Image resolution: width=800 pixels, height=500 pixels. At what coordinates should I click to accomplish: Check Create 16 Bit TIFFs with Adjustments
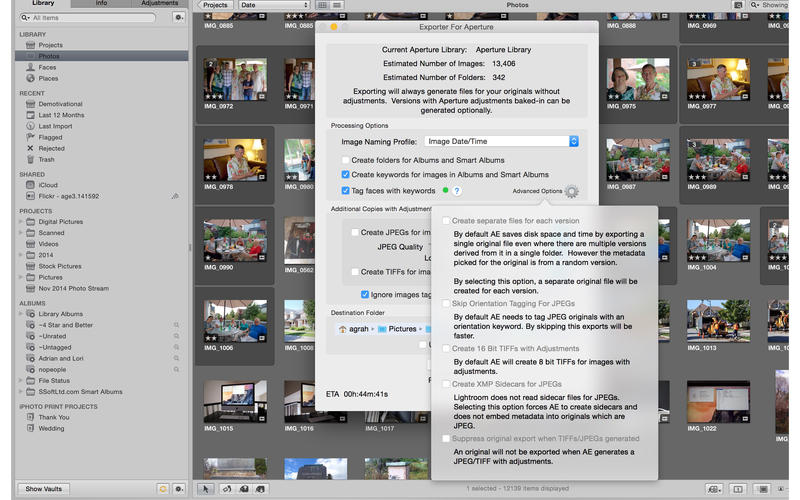pos(446,348)
